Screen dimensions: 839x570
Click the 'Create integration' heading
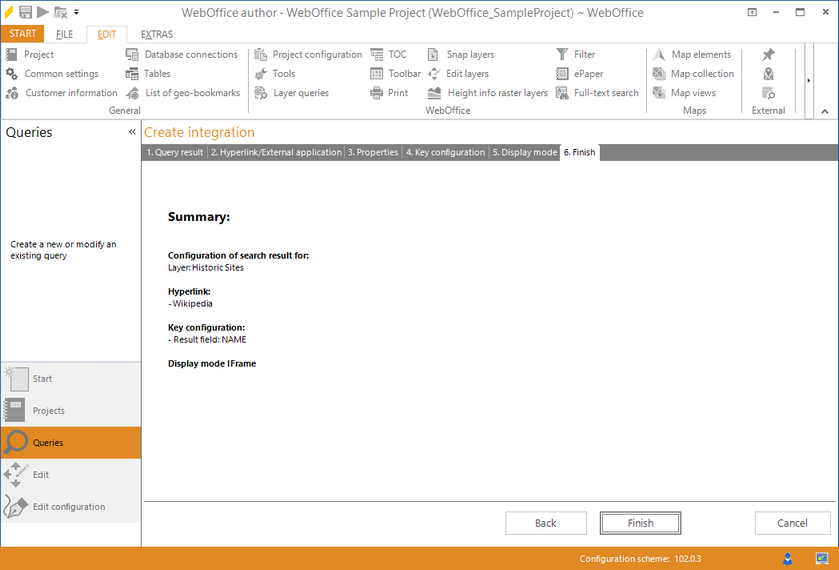coord(199,132)
